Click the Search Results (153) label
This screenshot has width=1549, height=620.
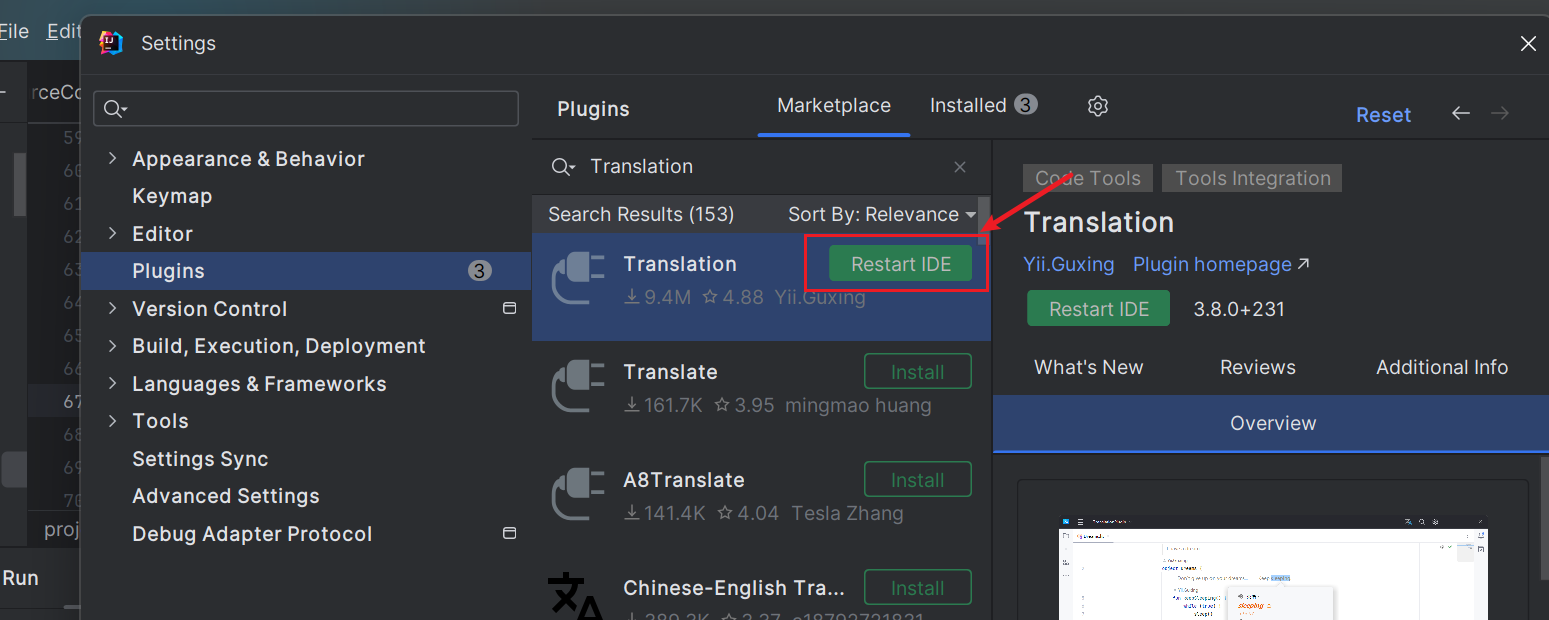pos(641,214)
